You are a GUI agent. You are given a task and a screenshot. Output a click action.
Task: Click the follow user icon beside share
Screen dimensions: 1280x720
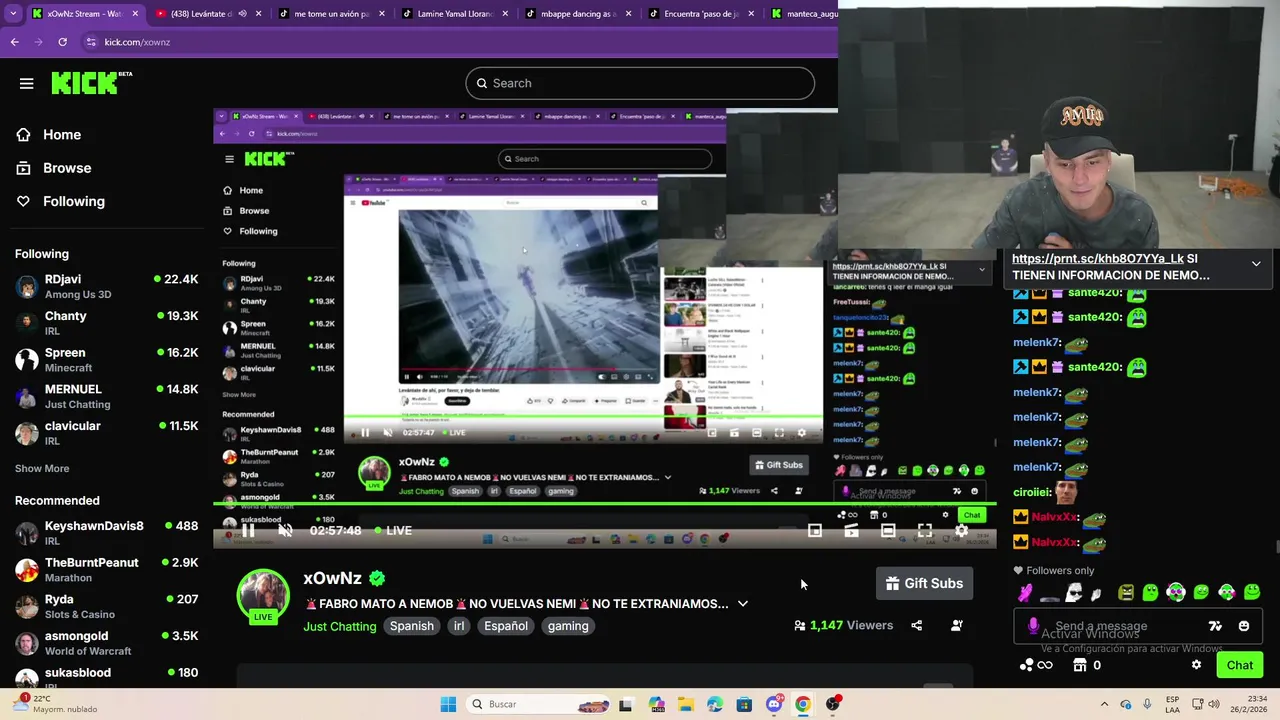pyautogui.click(x=957, y=626)
